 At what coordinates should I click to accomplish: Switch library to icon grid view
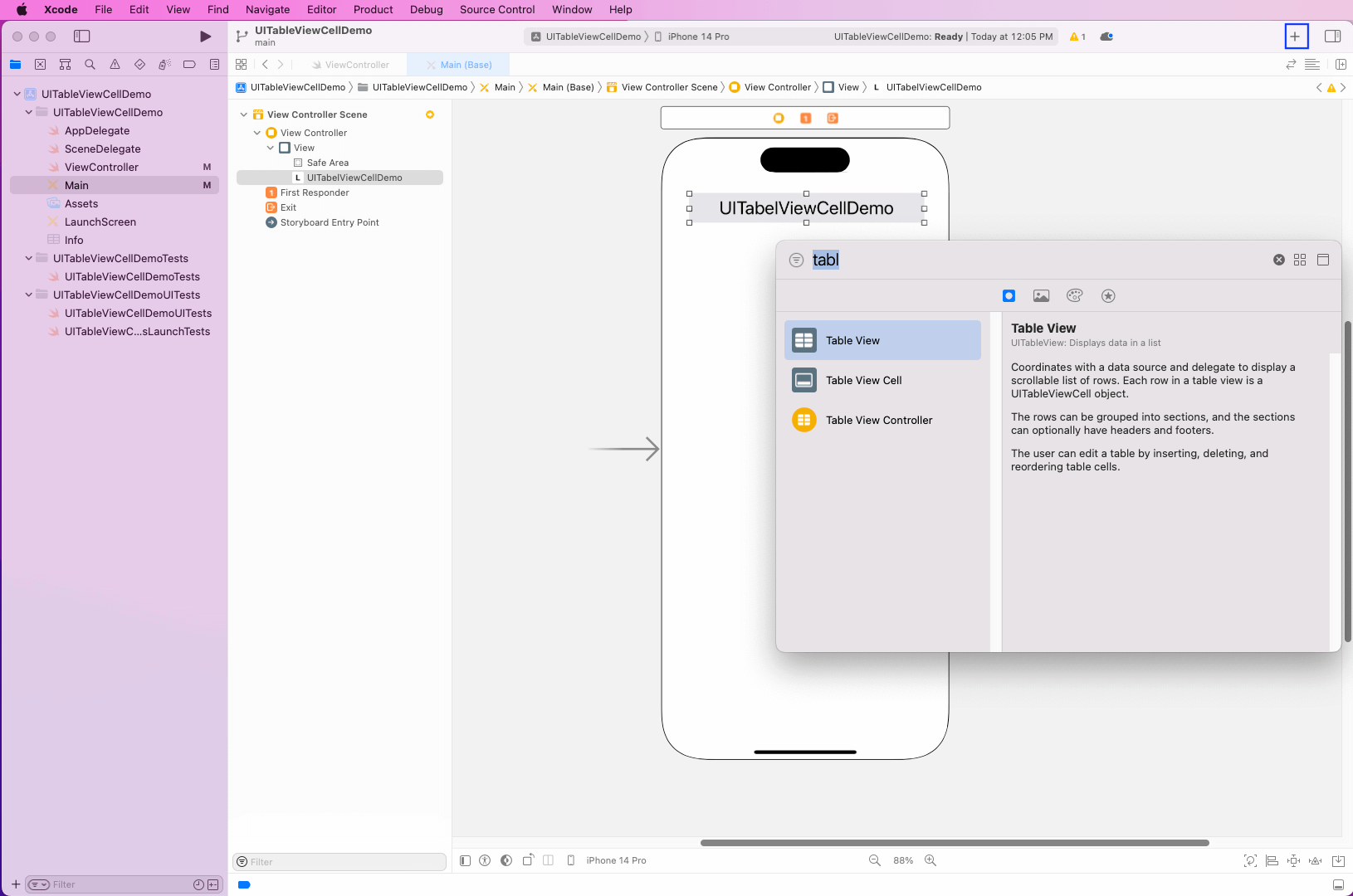pos(1300,260)
